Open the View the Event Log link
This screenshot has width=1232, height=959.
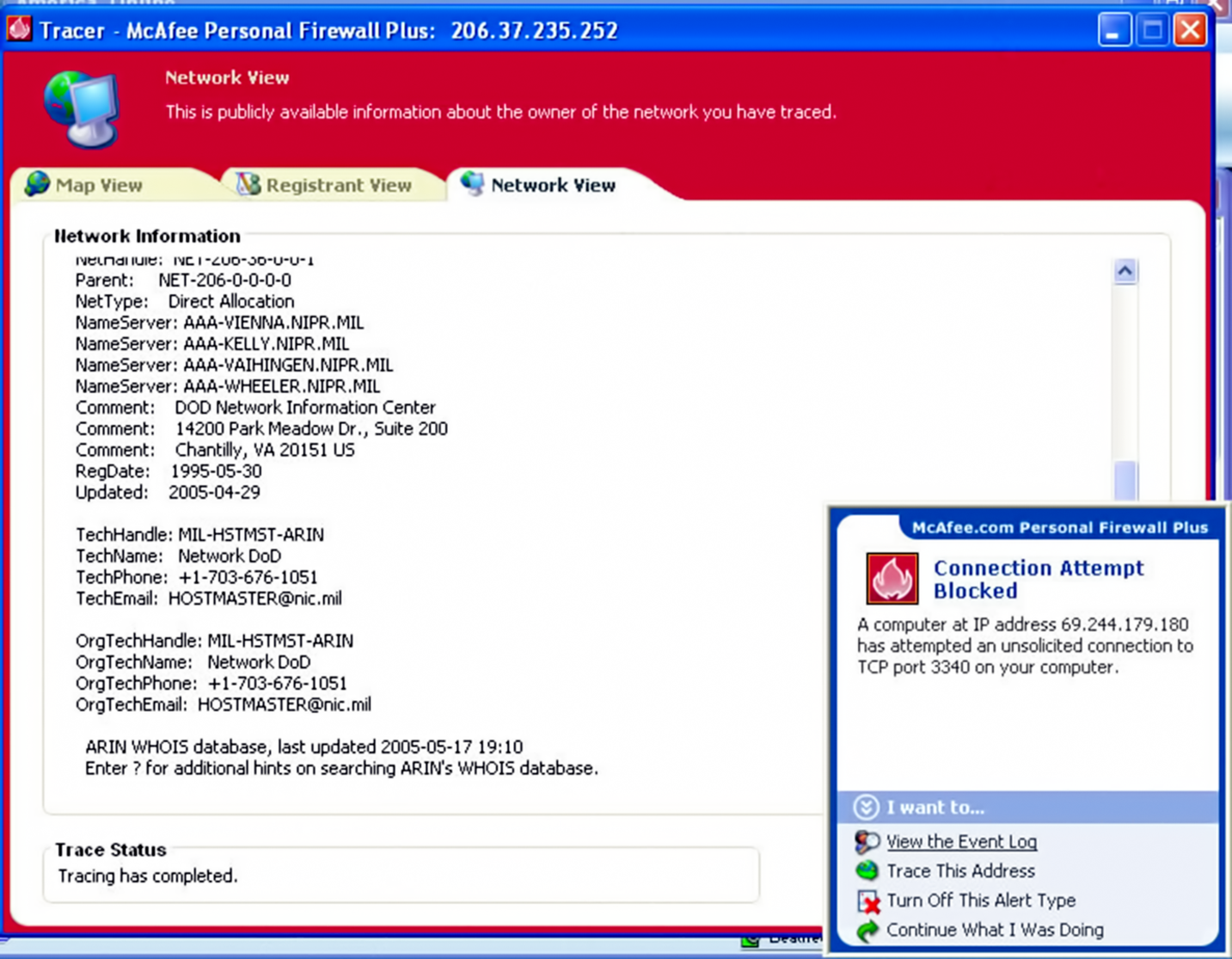click(961, 842)
